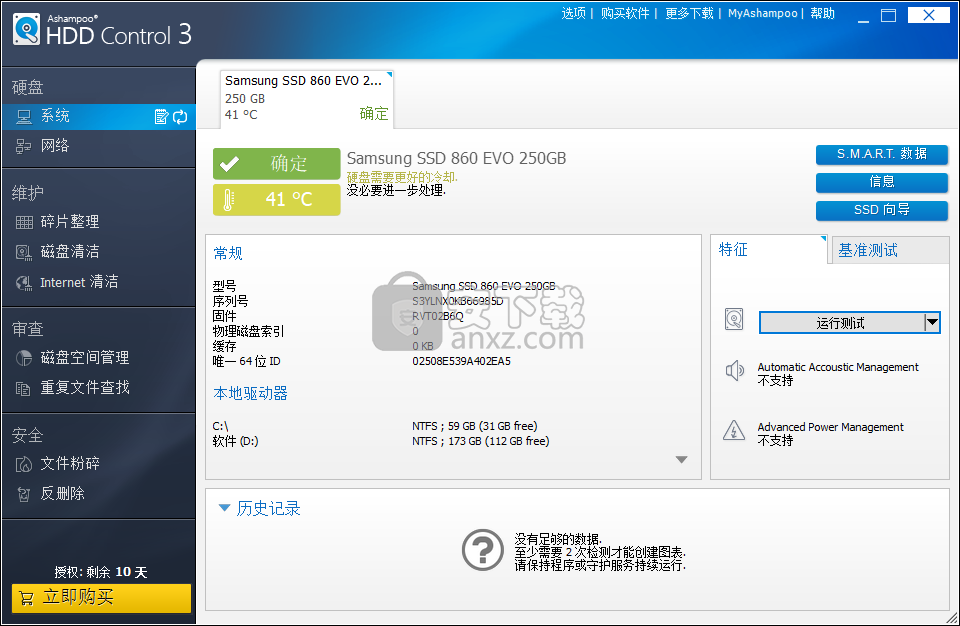Switch to the 特征 tab

click(x=768, y=249)
